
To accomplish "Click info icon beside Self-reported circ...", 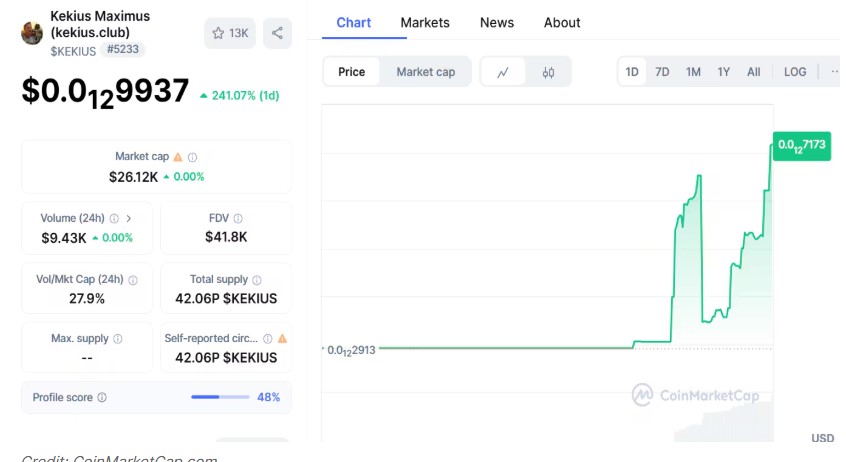I will pos(268,339).
